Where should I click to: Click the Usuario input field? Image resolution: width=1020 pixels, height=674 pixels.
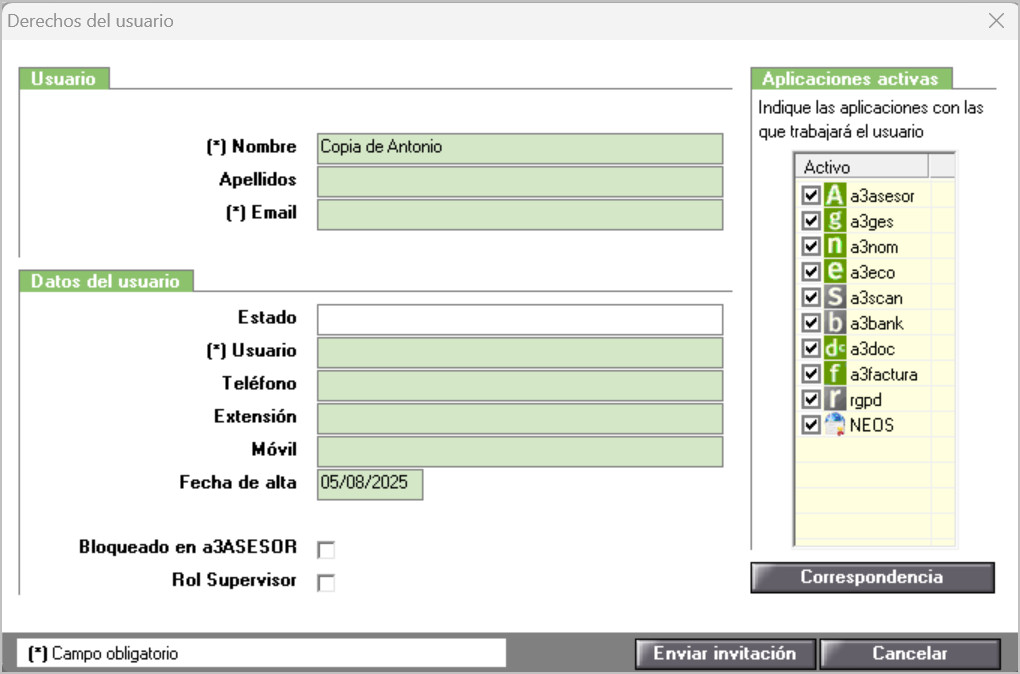[520, 353]
